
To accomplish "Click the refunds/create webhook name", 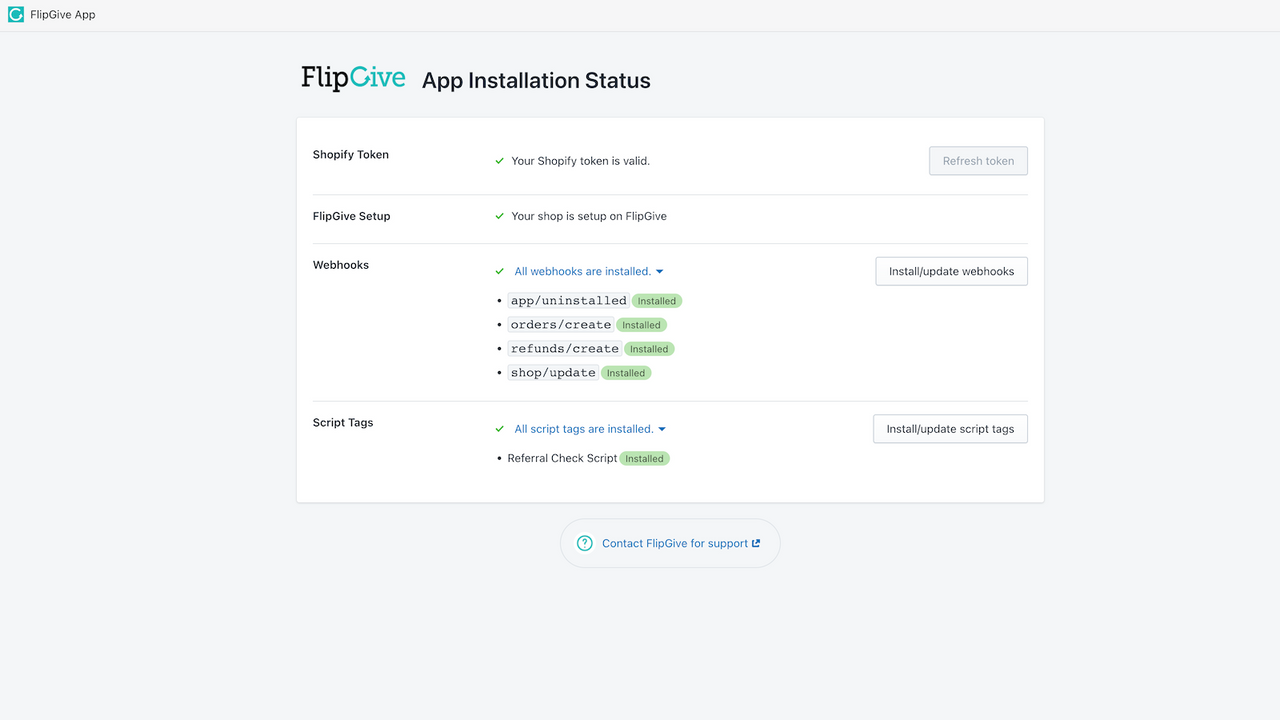I will coord(565,348).
